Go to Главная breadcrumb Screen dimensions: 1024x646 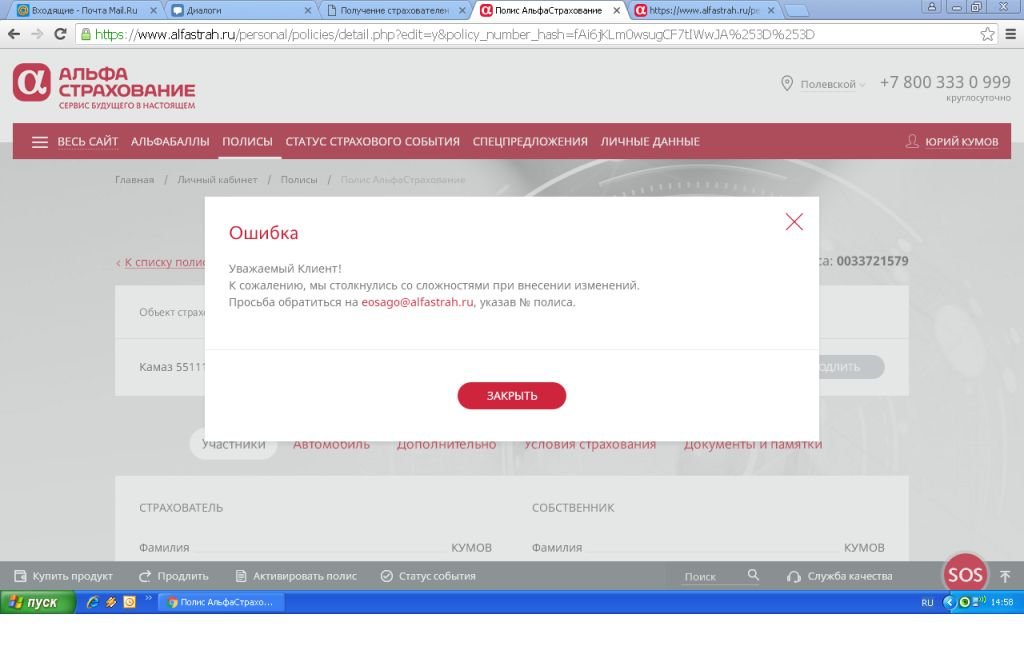coord(134,180)
